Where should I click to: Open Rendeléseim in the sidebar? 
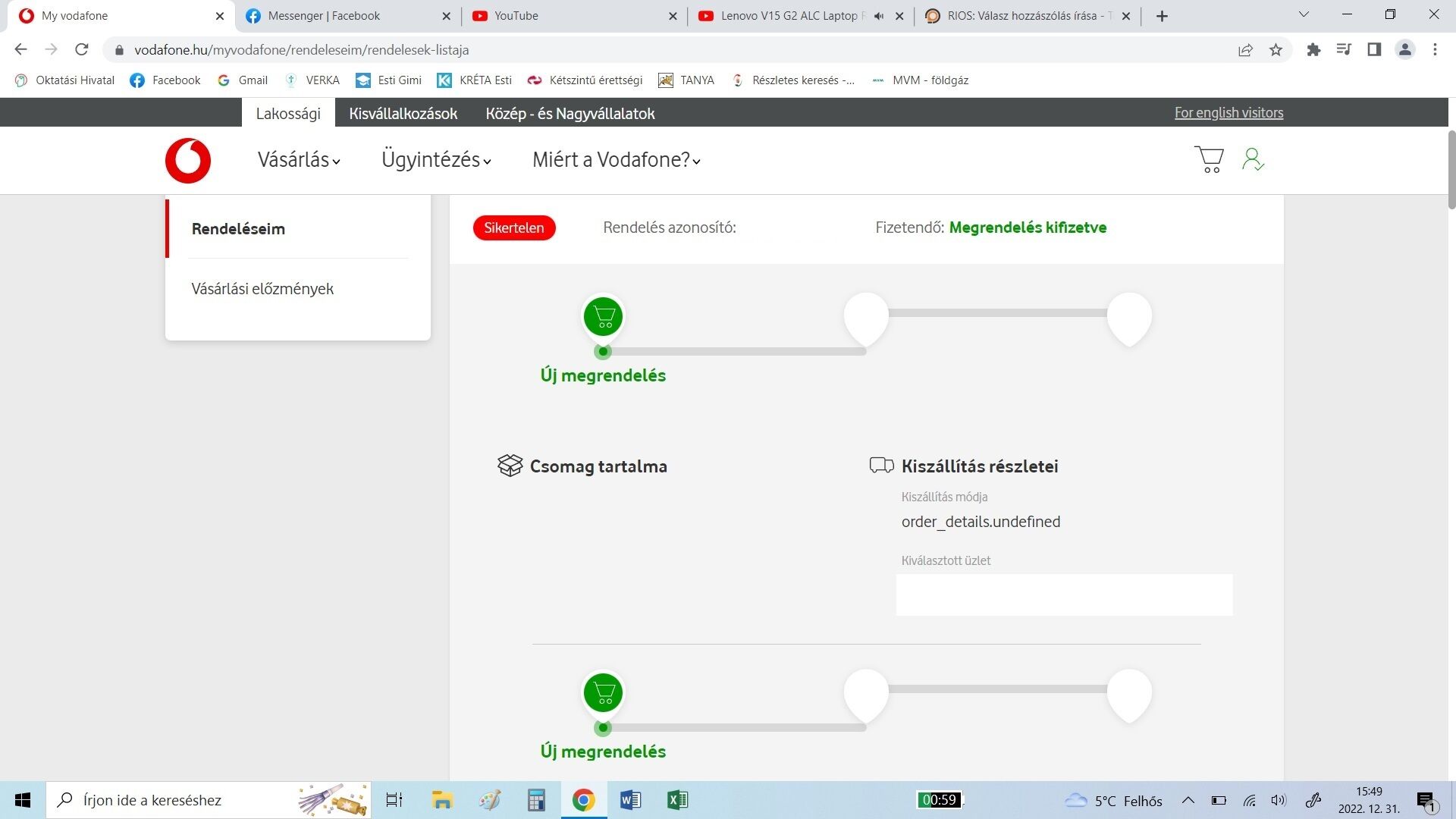[x=238, y=229]
